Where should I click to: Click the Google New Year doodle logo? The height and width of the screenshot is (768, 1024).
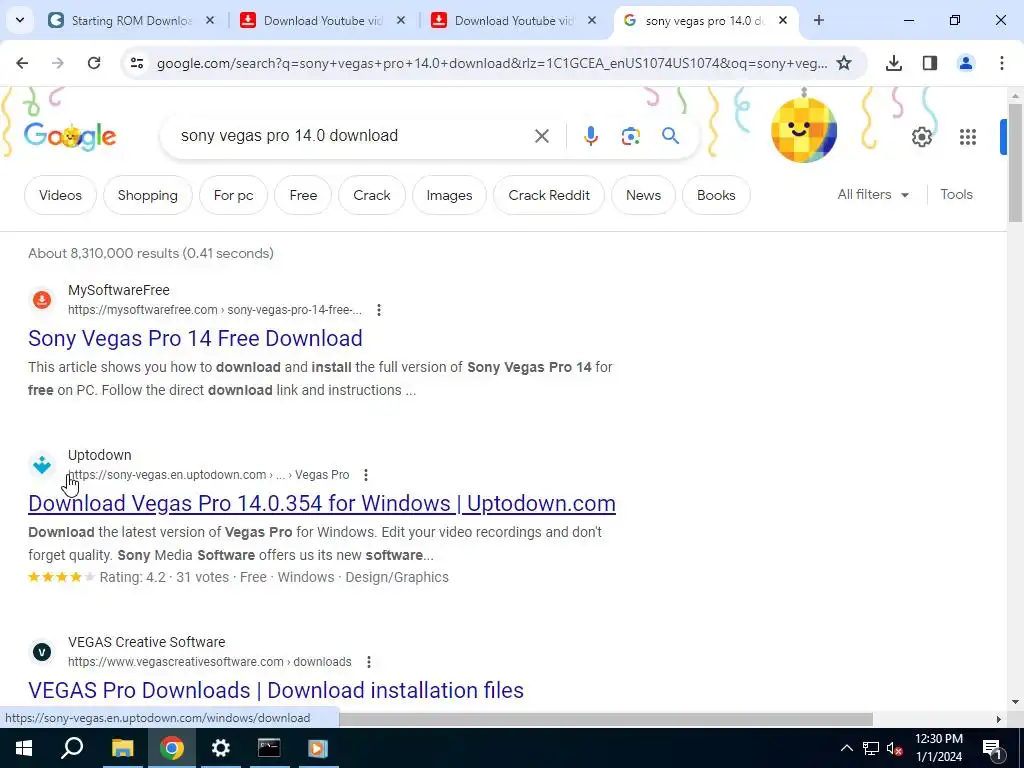(x=70, y=136)
